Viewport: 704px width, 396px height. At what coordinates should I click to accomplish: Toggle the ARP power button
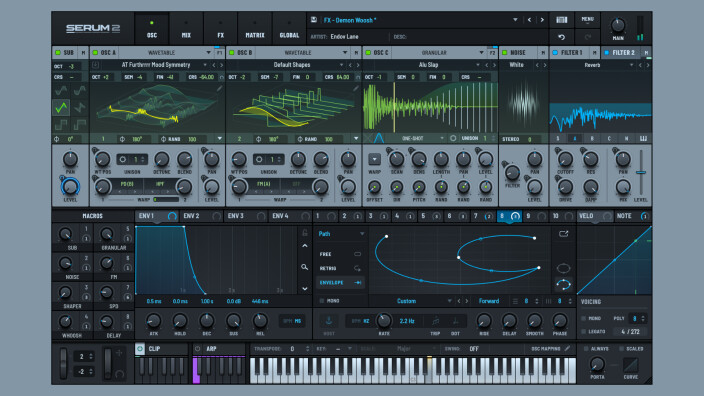(x=198, y=348)
